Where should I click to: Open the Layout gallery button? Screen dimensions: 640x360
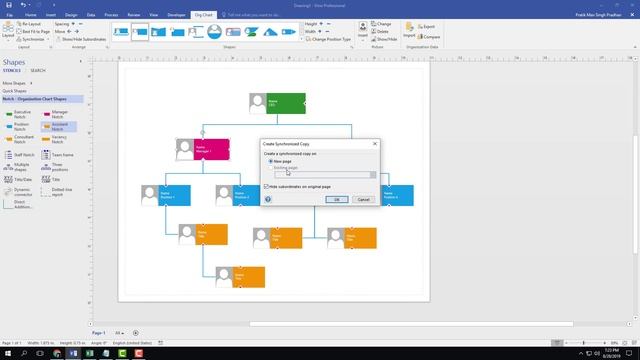(8, 31)
